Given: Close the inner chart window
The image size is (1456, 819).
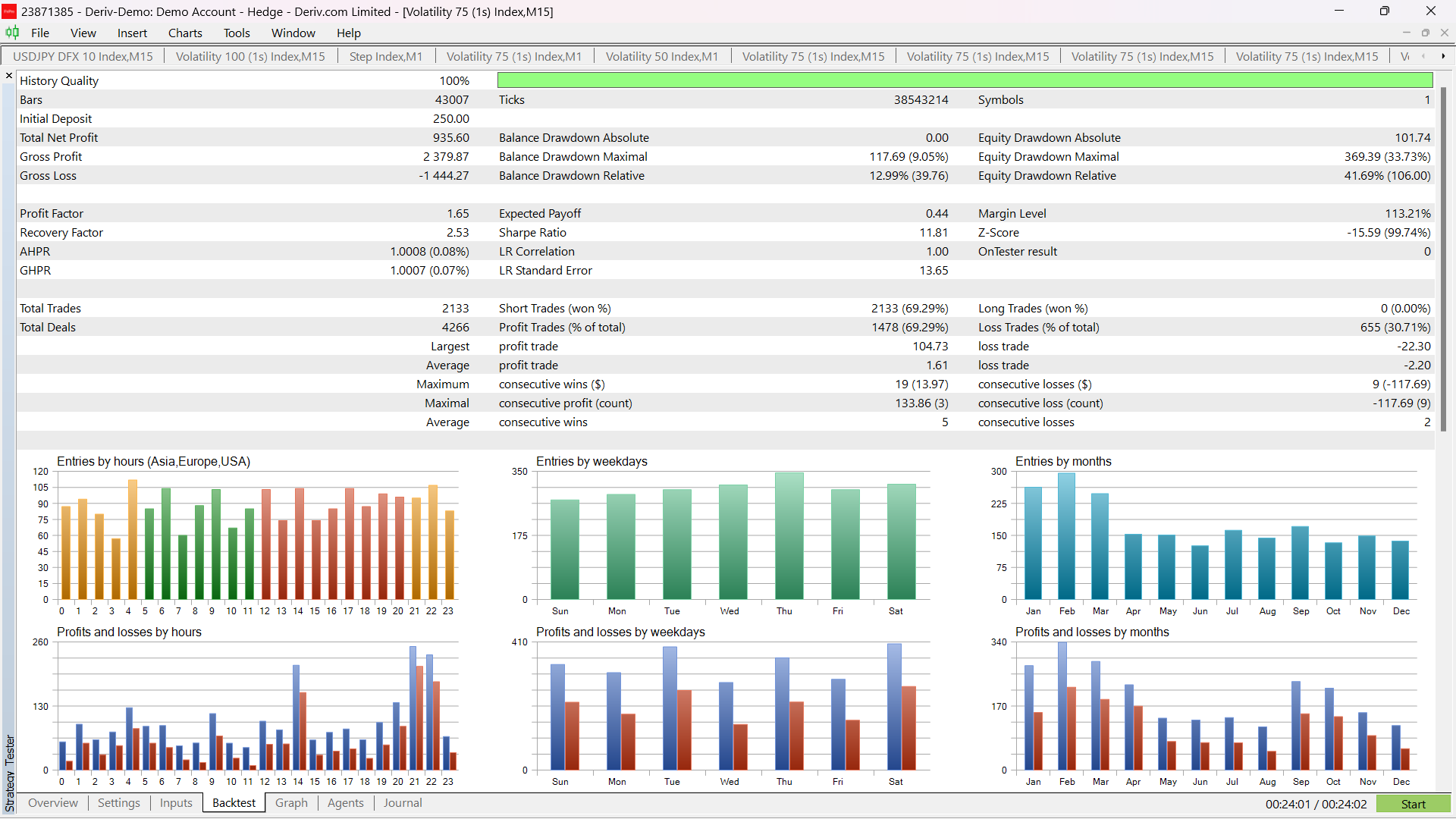Looking at the screenshot, I should tap(1445, 33).
